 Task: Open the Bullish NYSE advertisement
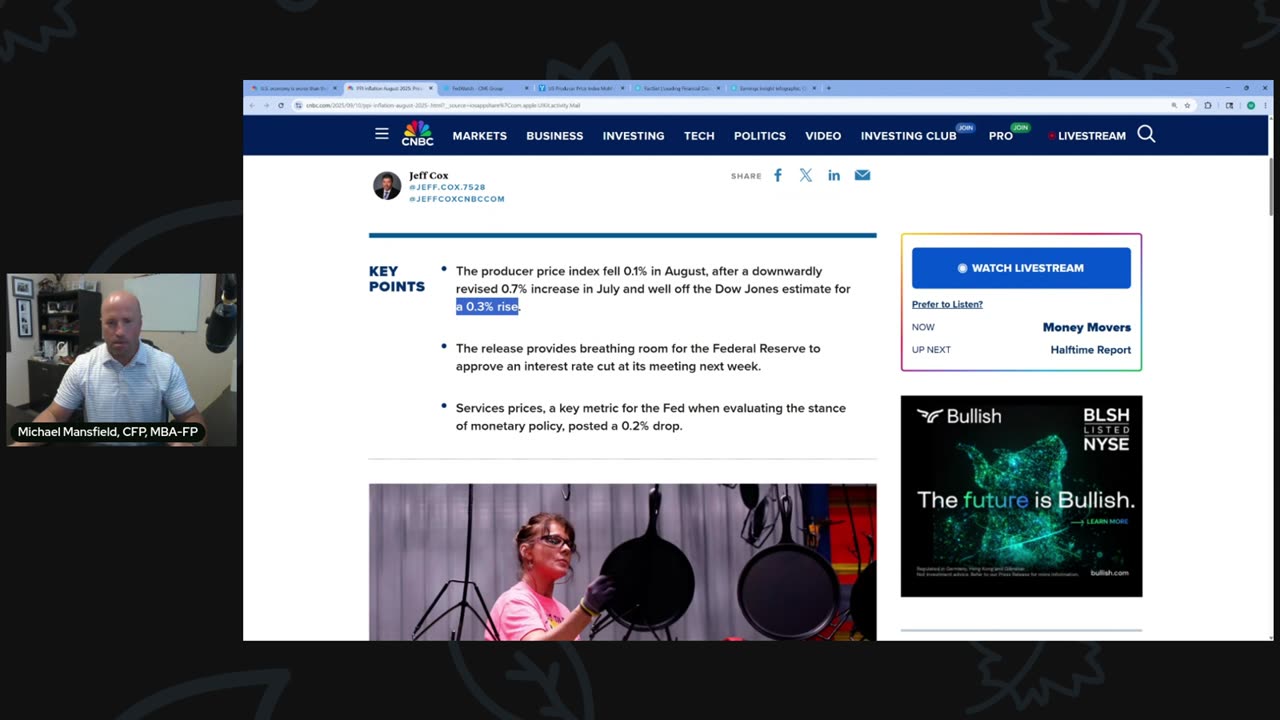1021,496
